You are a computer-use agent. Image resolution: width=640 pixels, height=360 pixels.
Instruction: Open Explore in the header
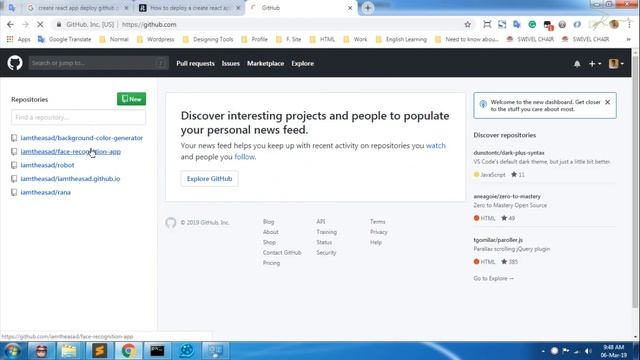[x=302, y=63]
